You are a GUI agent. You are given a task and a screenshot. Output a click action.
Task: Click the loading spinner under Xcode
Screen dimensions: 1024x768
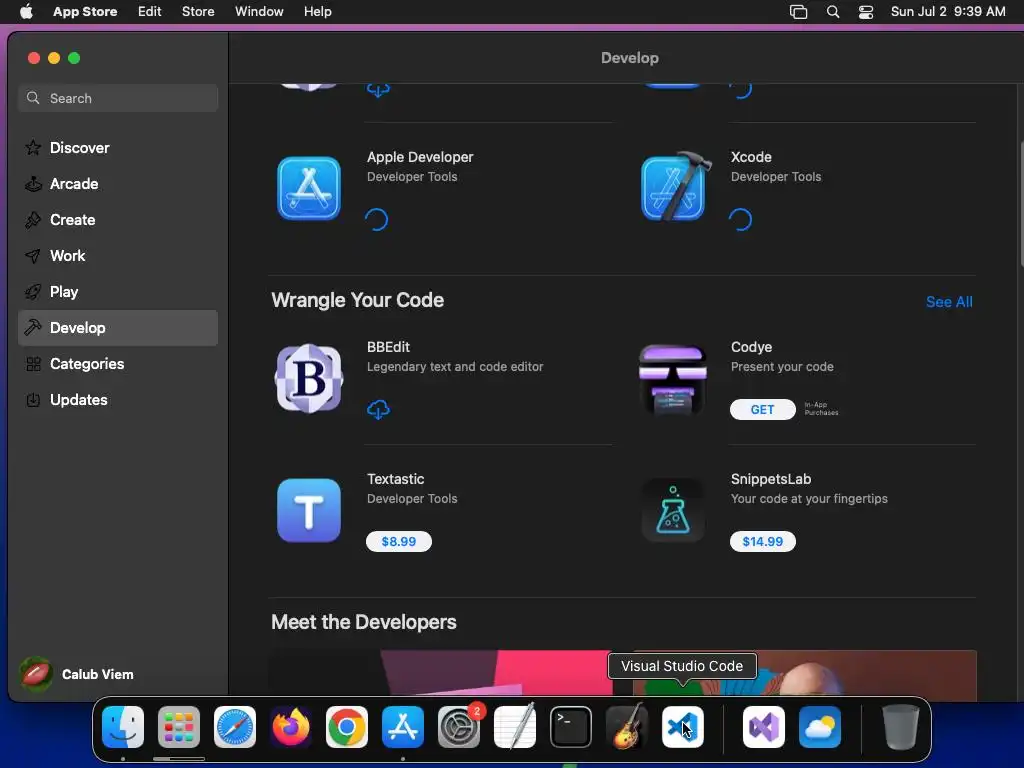(x=741, y=219)
